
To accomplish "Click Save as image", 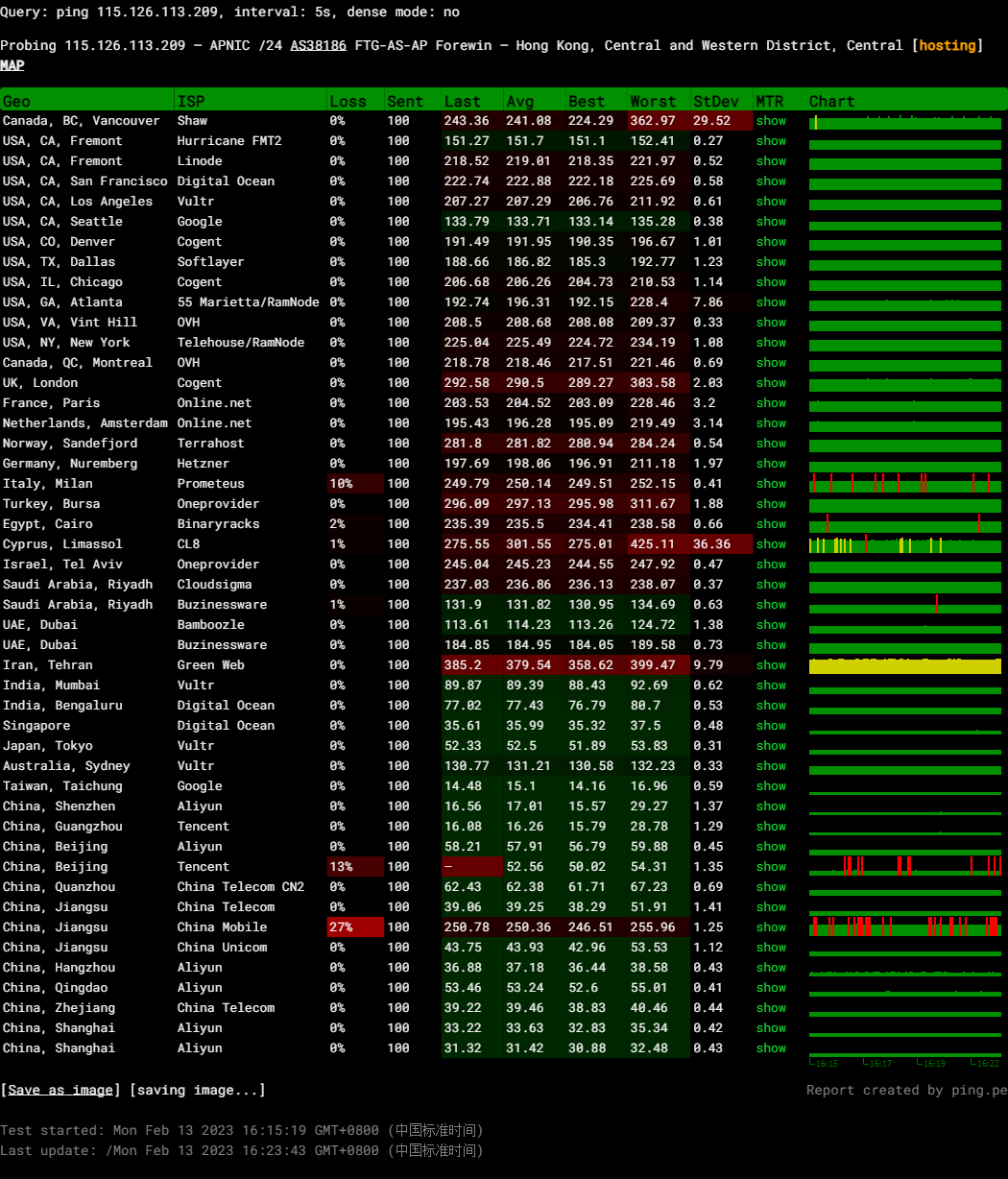I will 61,1090.
